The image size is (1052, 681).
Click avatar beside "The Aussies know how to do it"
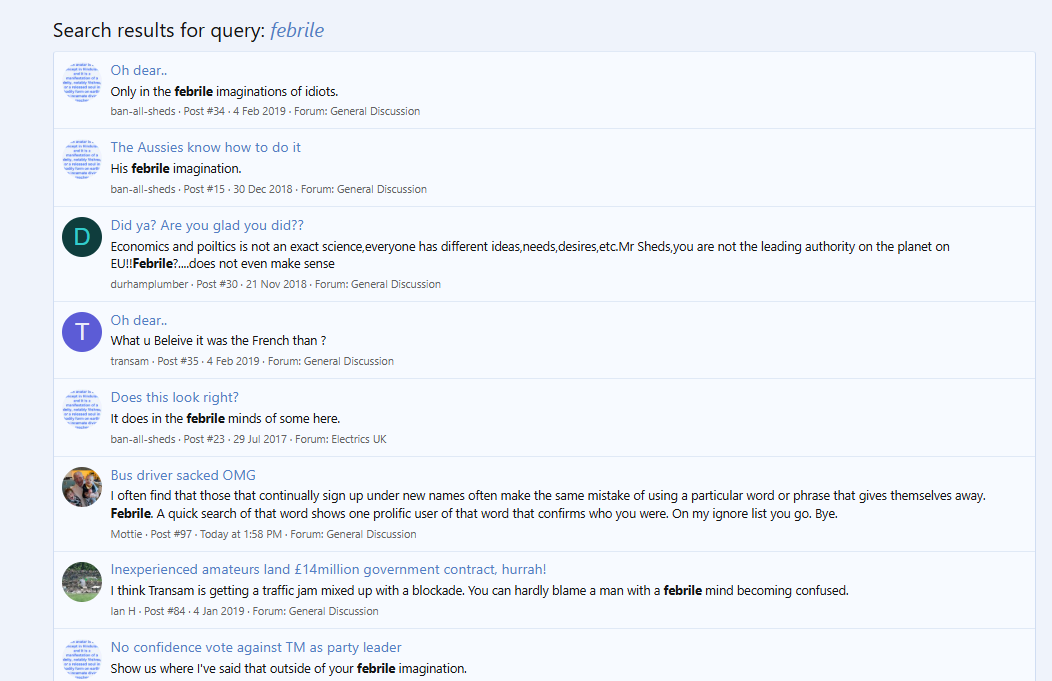[82, 159]
